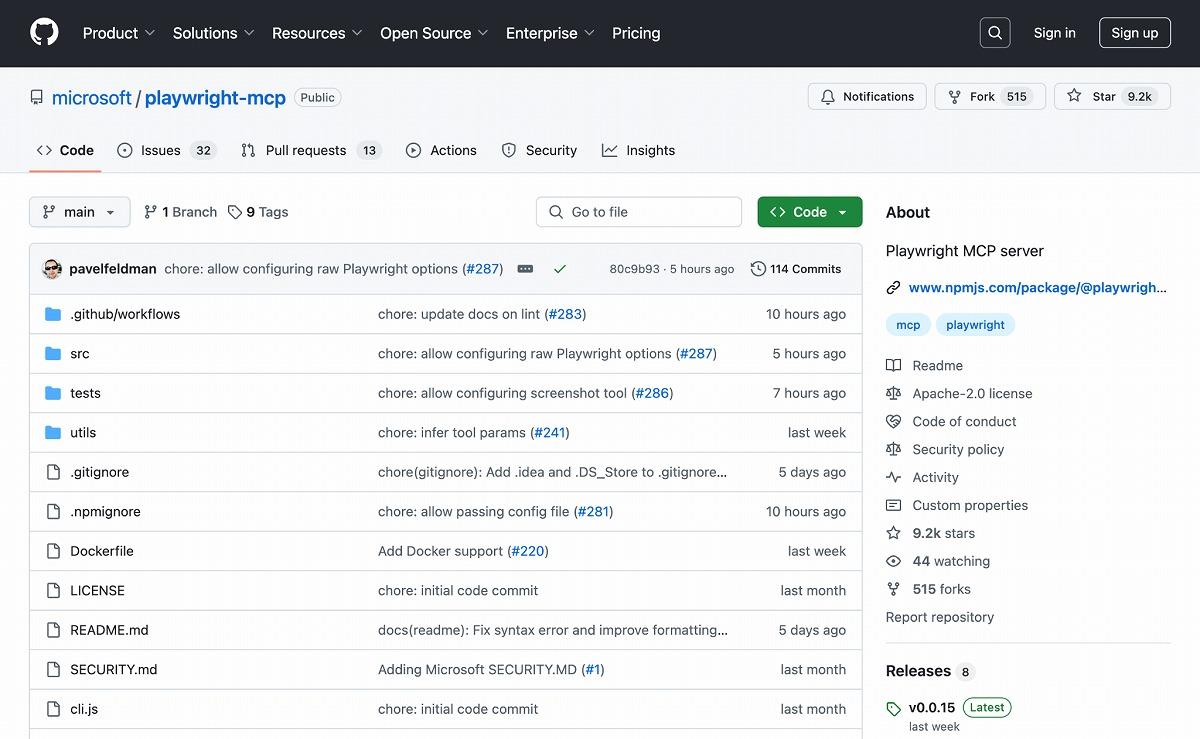
Task: Open the 515 forks link
Action: tap(942, 590)
